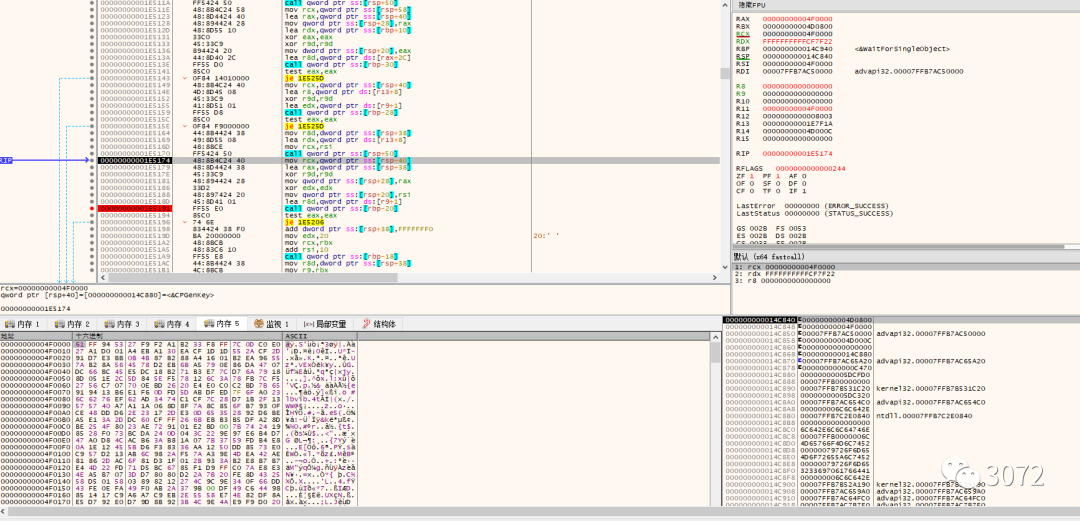Viewport: 1080px width, 521px height.
Task: Toggle breakpoint bullet at 00000000001E515E
Action: point(92,126)
